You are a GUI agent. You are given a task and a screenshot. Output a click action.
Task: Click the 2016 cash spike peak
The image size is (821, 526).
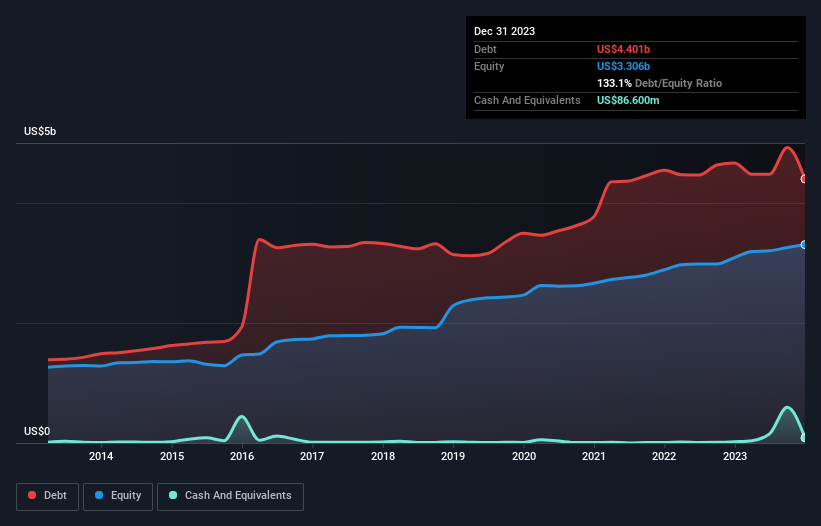[x=241, y=417]
